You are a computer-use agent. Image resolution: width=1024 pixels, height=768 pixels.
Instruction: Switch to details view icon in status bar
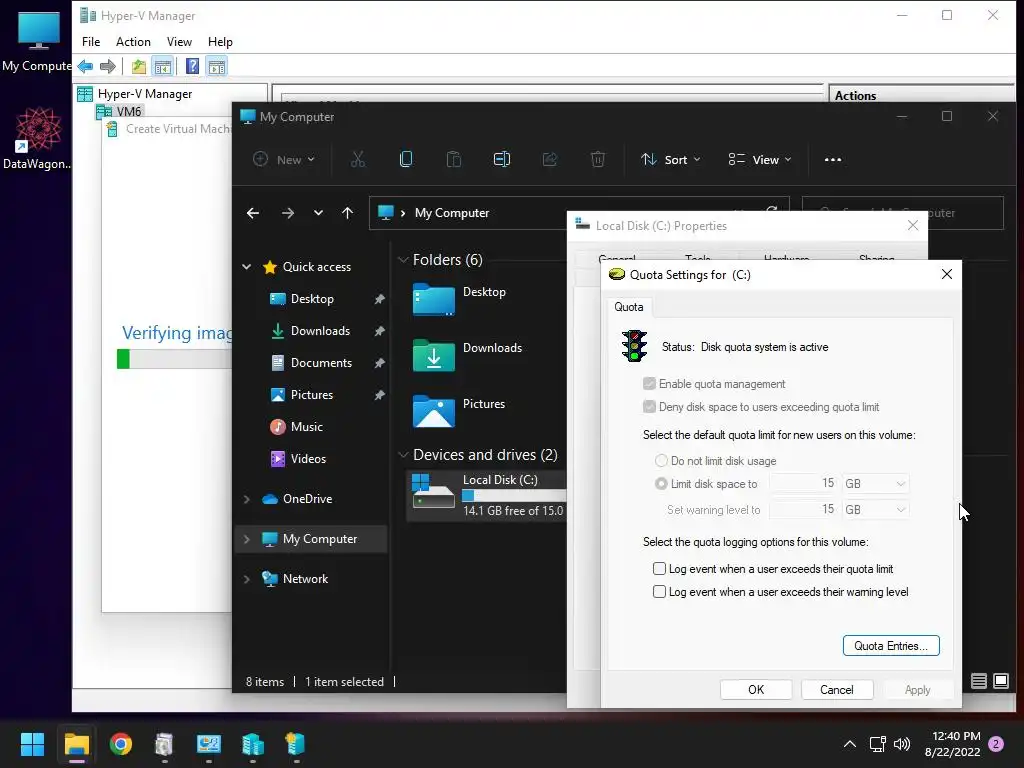(x=978, y=681)
